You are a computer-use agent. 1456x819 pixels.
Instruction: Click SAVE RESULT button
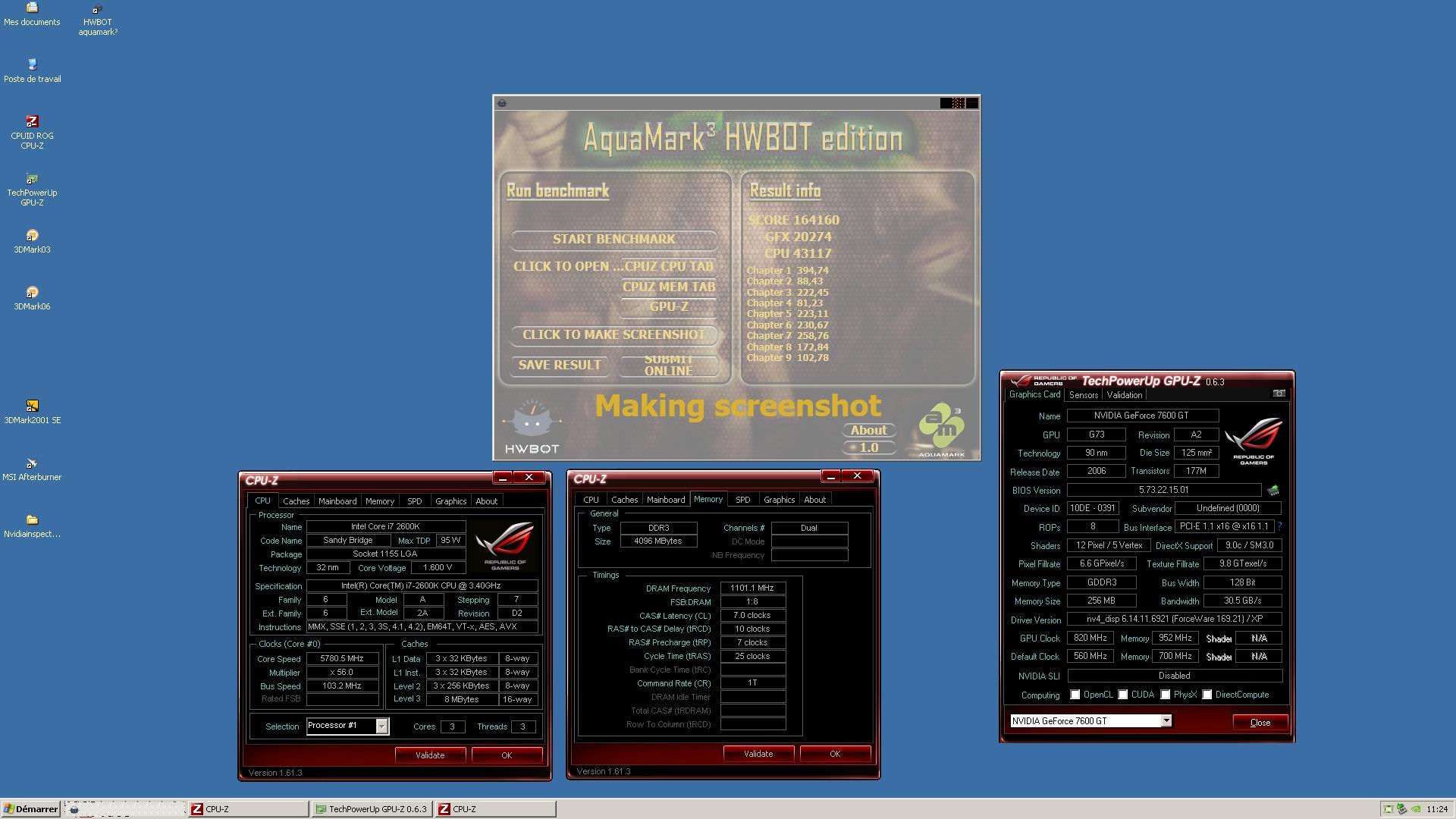pyautogui.click(x=560, y=366)
